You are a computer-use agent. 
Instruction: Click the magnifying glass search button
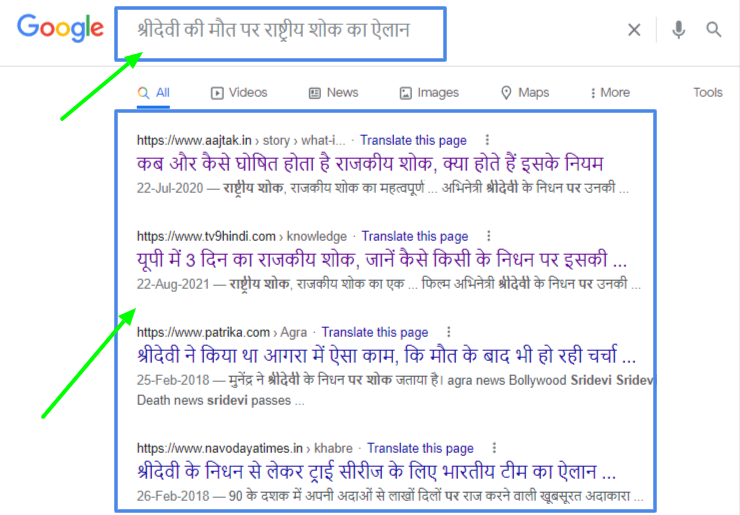[714, 30]
